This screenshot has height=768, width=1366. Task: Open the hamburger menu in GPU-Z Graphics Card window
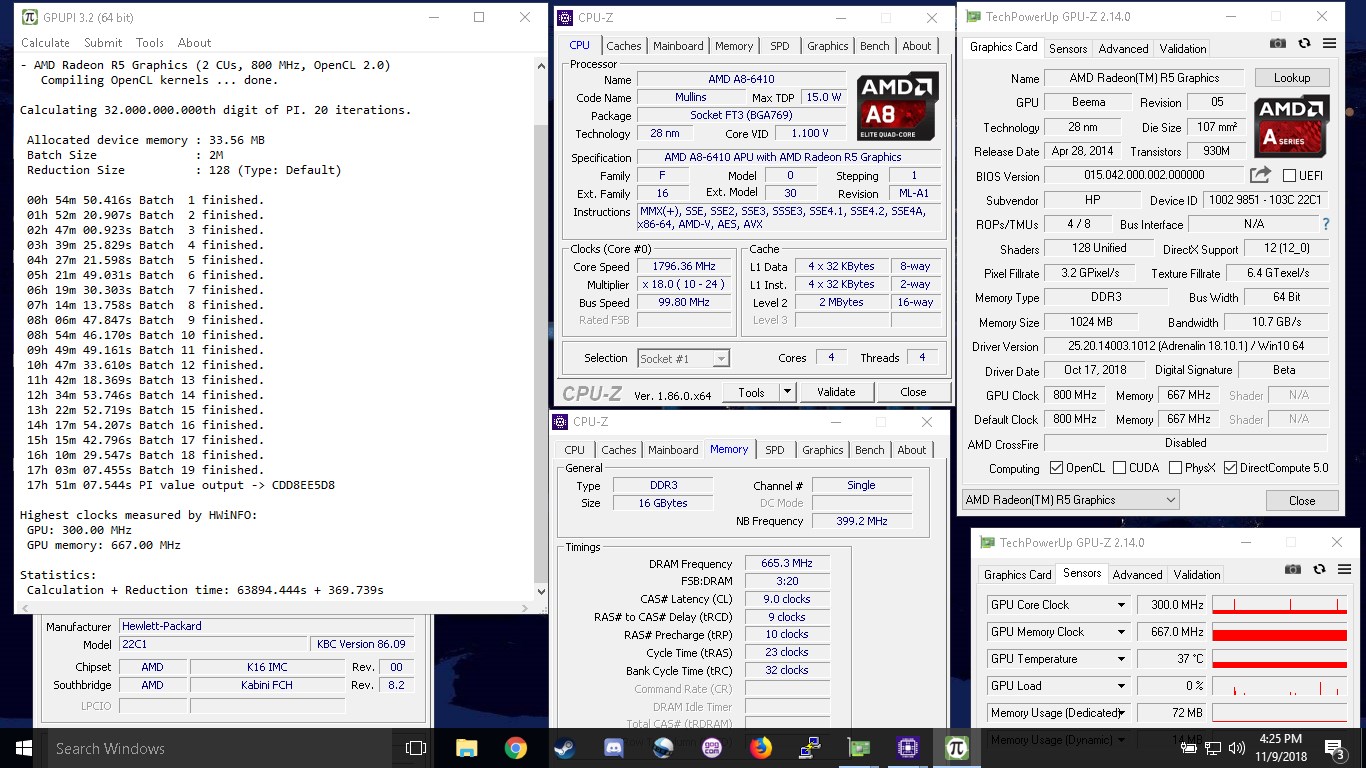click(x=1329, y=43)
